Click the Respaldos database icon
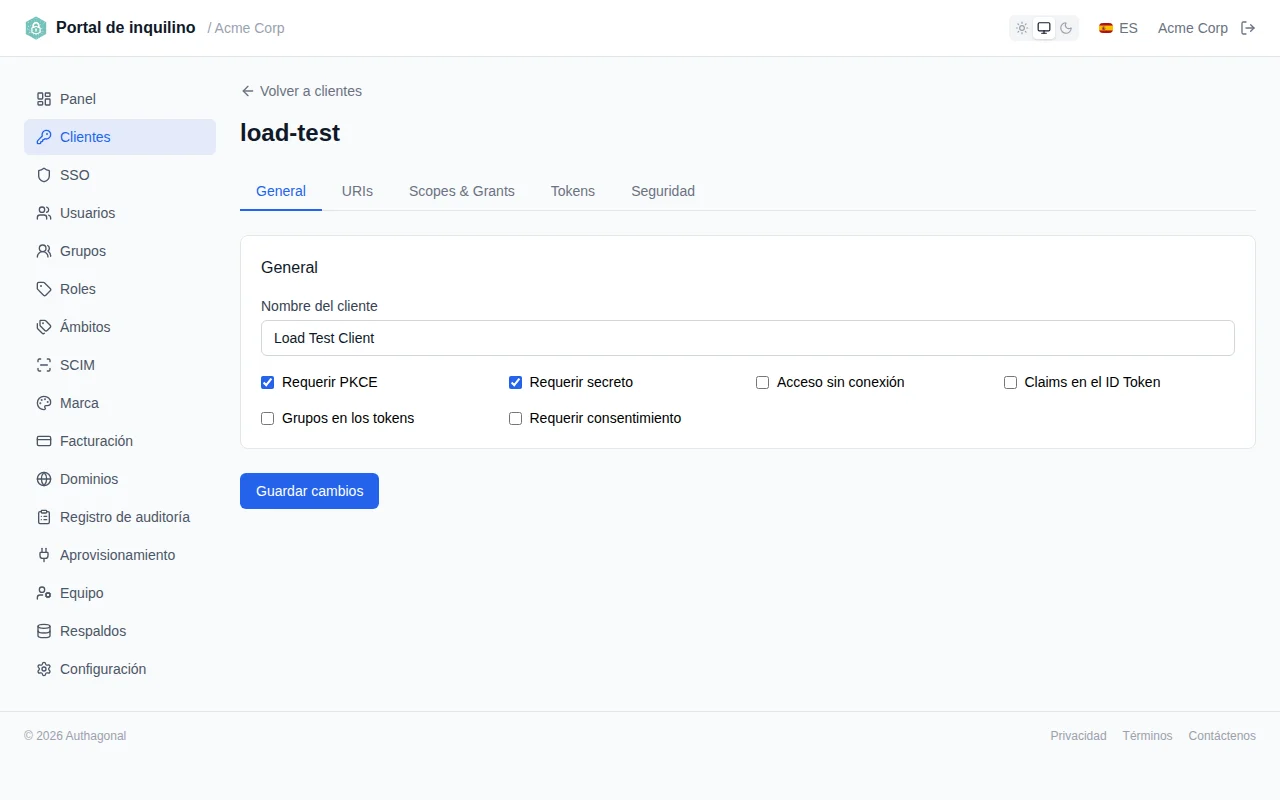Viewport: 1280px width, 800px height. [x=44, y=631]
